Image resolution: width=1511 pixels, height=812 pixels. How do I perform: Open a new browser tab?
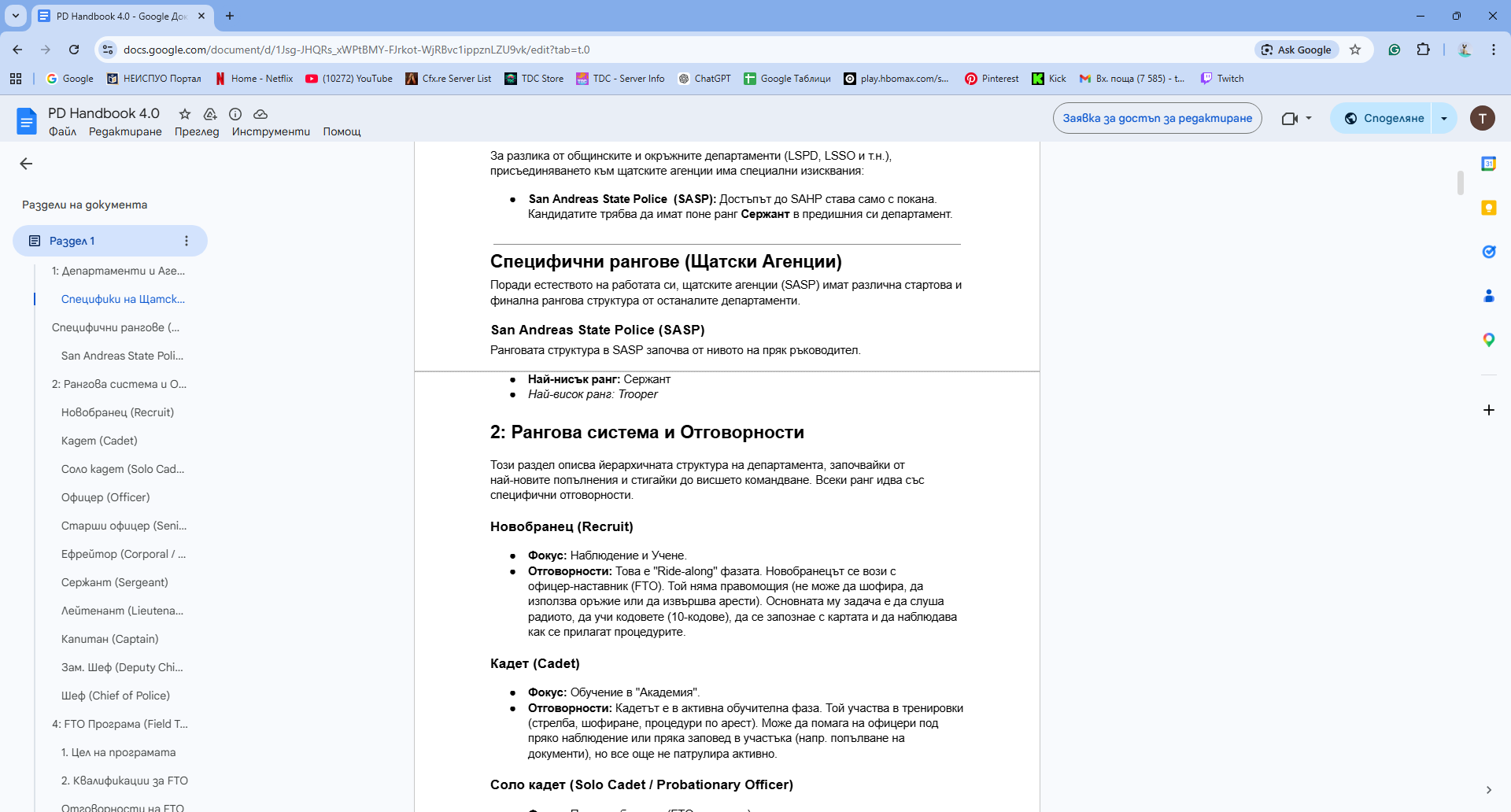(230, 16)
